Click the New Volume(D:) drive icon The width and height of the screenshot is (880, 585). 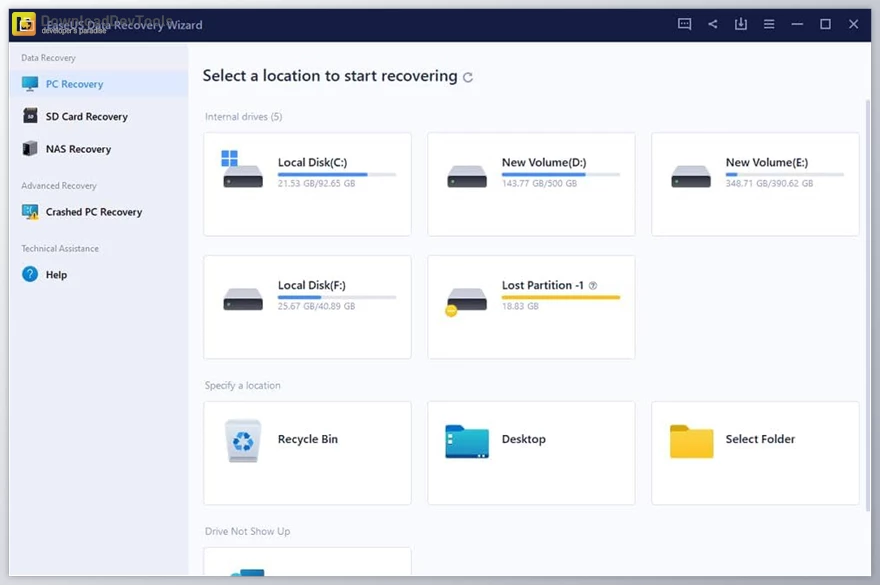[466, 176]
